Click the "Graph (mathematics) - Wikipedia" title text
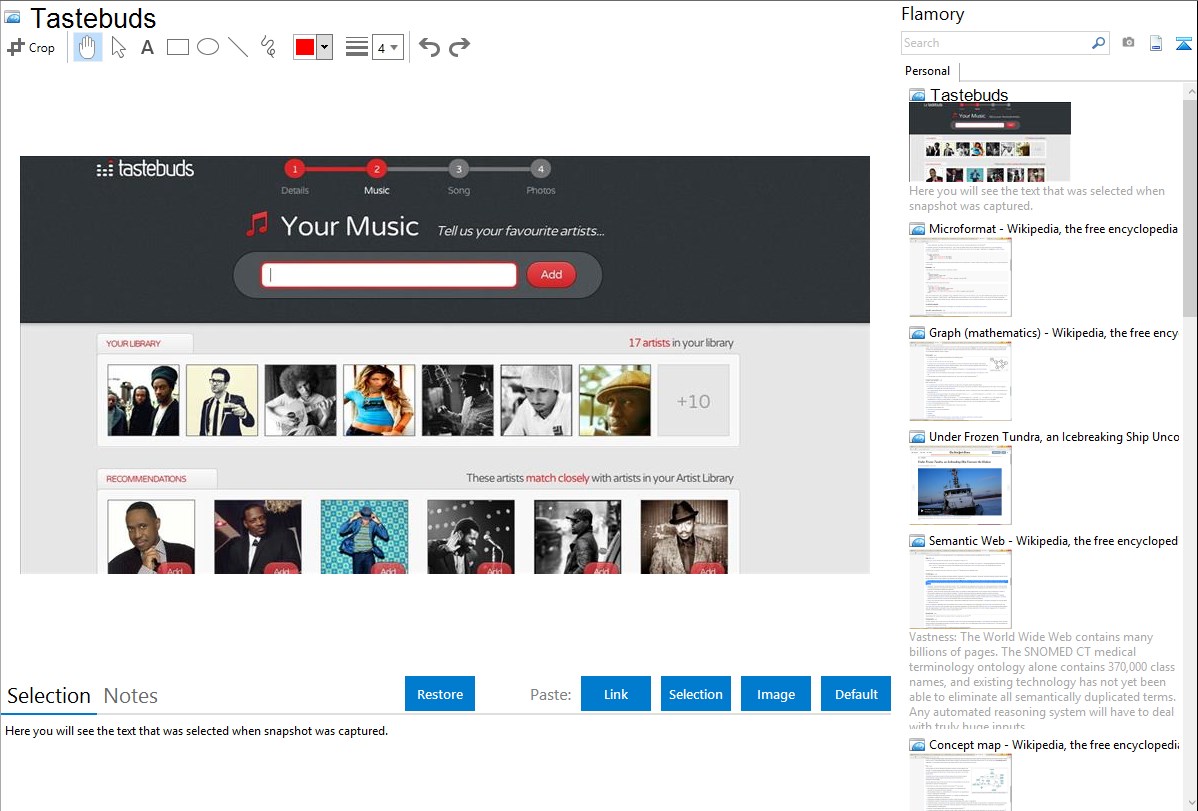The height and width of the screenshot is (811, 1198). (x=1053, y=333)
